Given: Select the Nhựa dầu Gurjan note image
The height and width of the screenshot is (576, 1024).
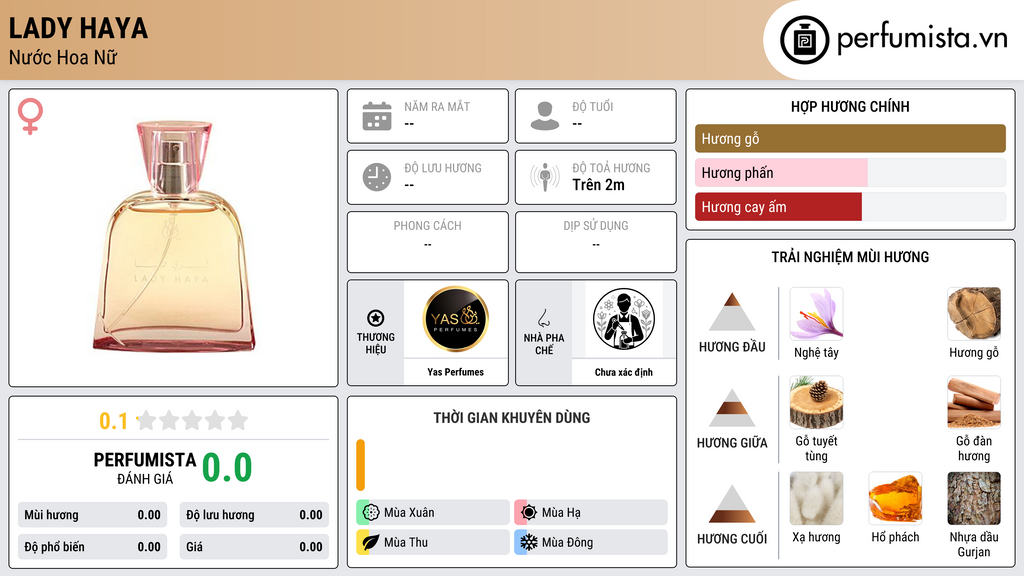Looking at the screenshot, I should click(974, 499).
